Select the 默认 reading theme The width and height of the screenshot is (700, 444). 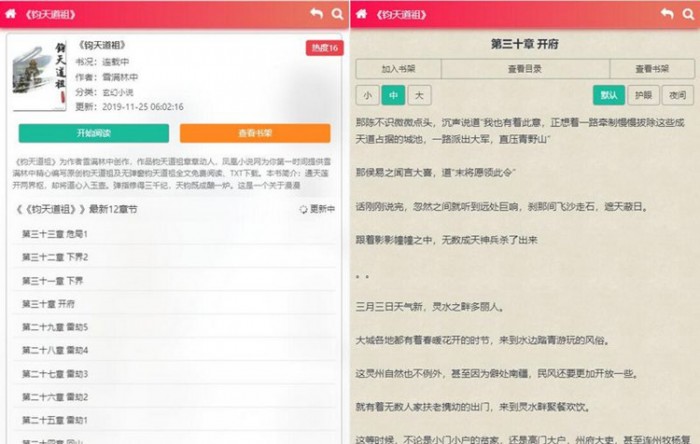(608, 95)
